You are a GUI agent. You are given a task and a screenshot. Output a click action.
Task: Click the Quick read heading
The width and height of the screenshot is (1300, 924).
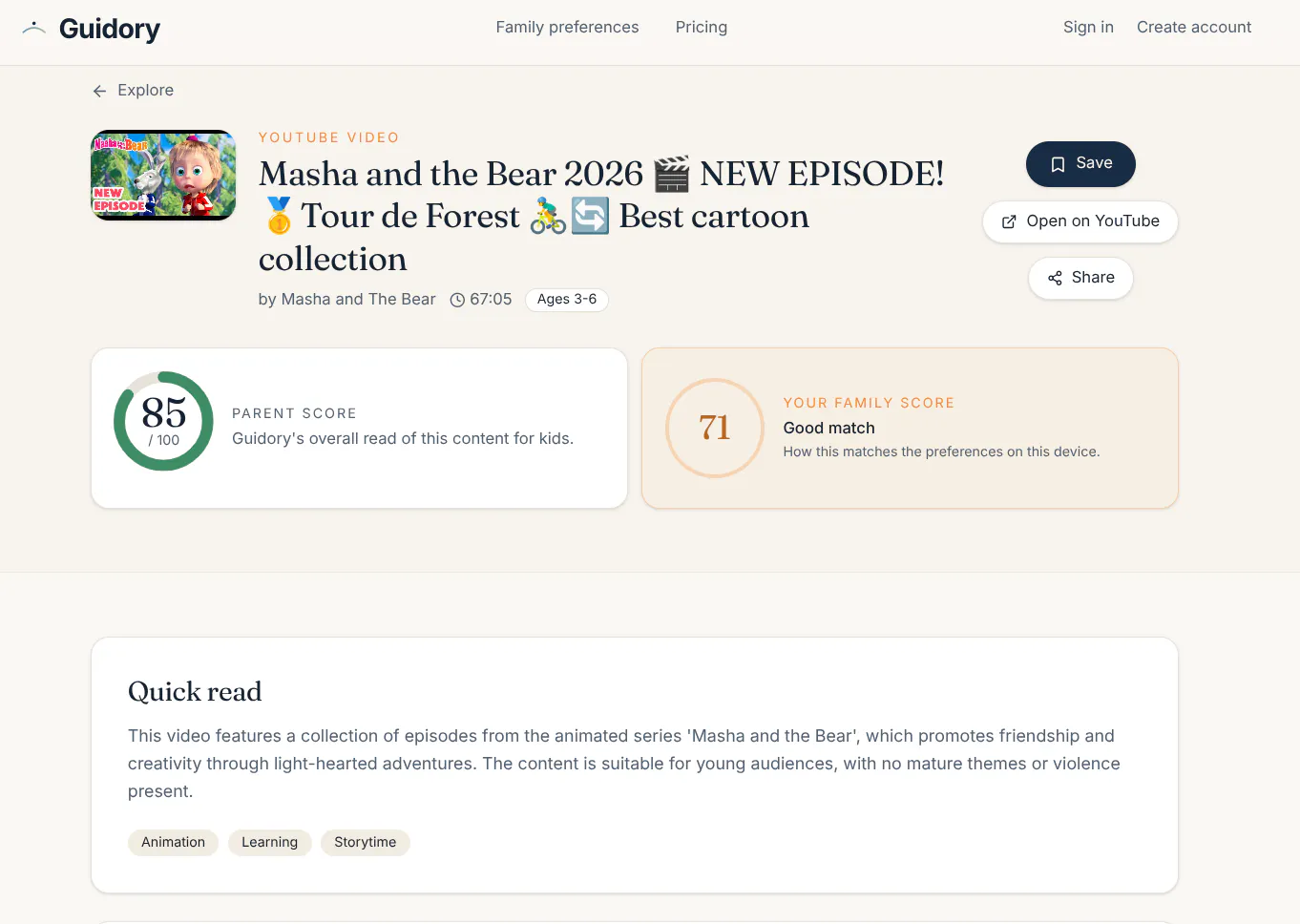(195, 691)
